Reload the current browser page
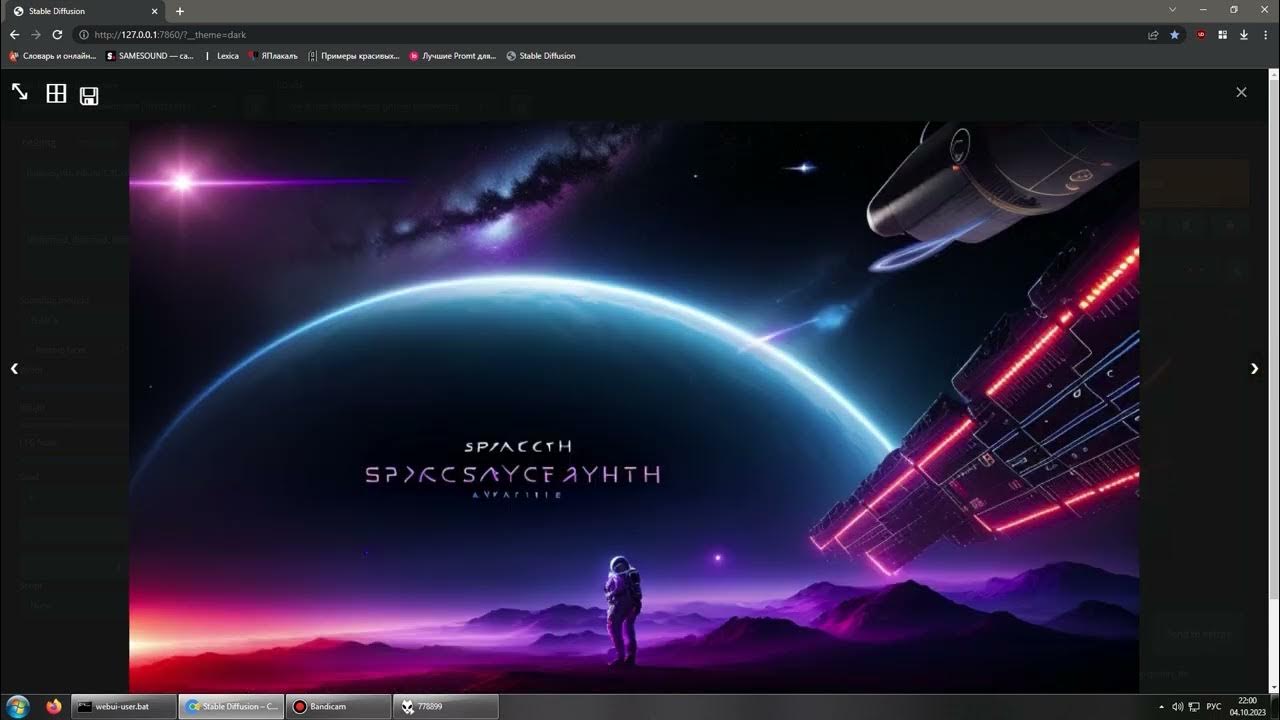The width and height of the screenshot is (1280, 720). (57, 34)
